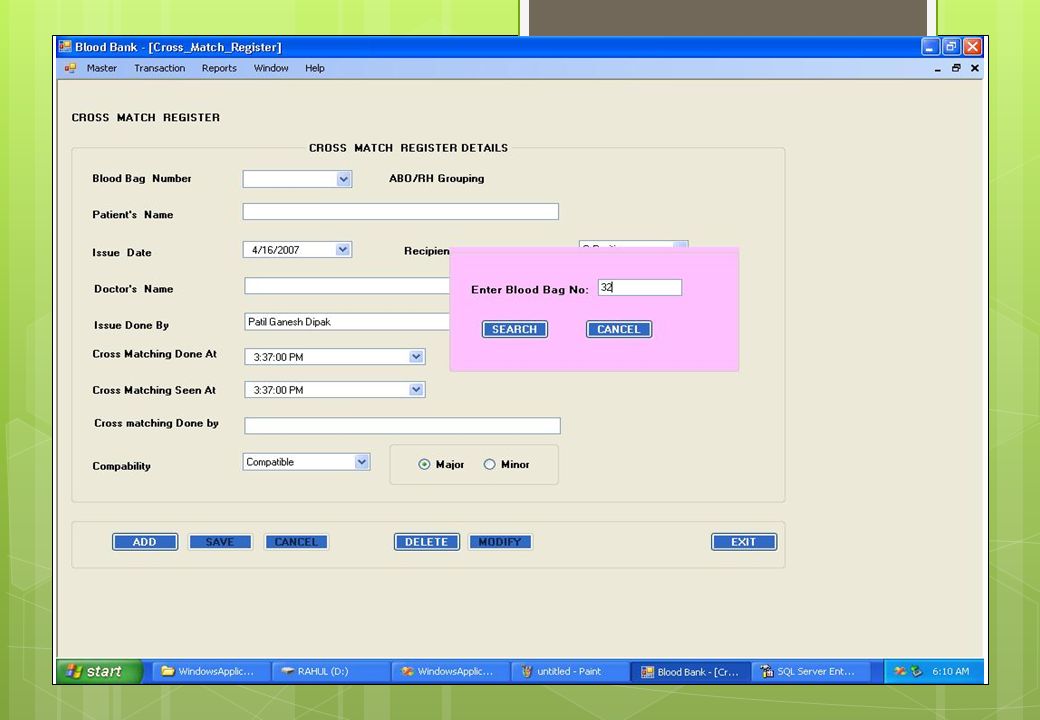The width and height of the screenshot is (1040, 720).
Task: Open the Transaction menu
Action: point(159,68)
